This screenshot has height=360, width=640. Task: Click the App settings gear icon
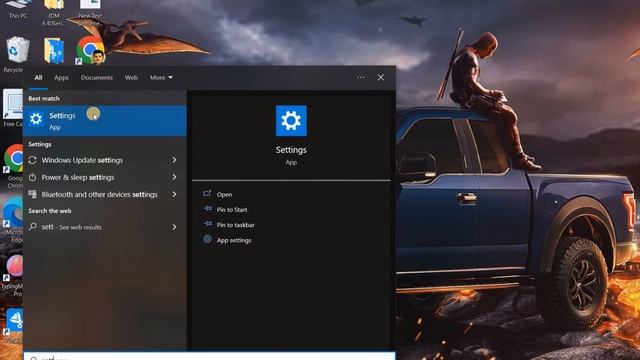[207, 239]
